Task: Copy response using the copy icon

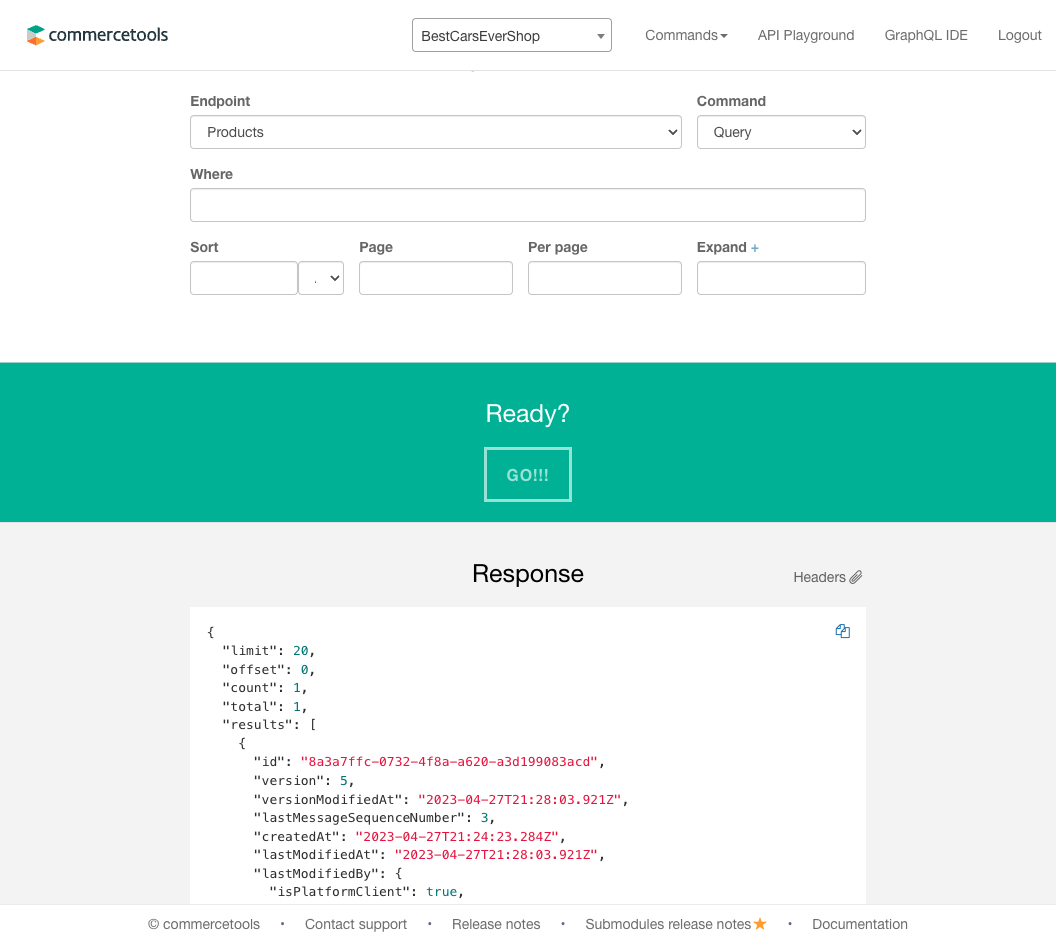Action: tap(842, 631)
